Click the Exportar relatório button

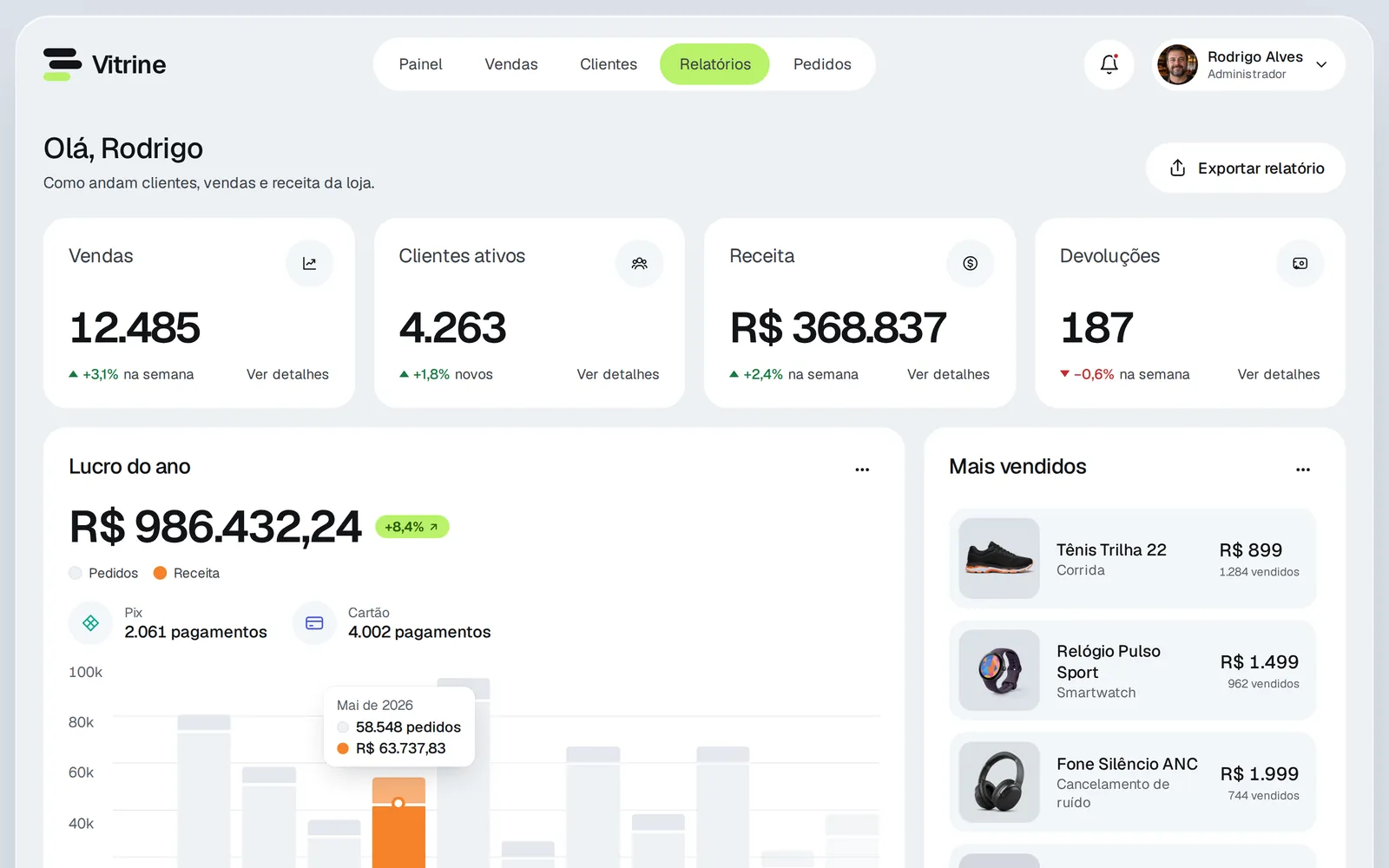[1246, 168]
